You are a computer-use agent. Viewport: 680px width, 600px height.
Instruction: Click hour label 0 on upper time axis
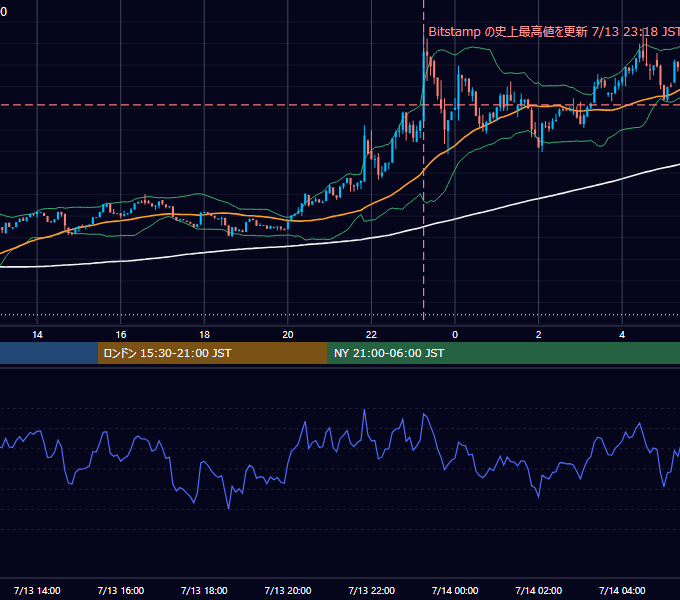[455, 335]
